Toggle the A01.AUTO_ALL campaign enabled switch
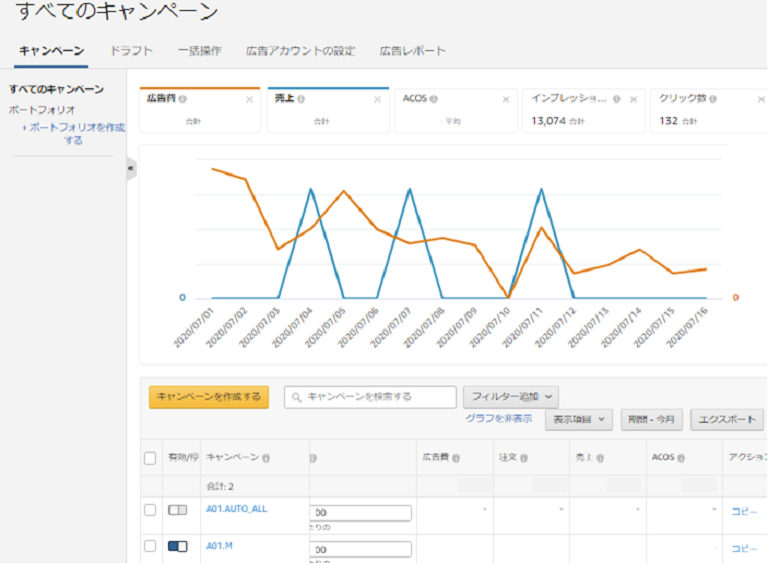 177,510
